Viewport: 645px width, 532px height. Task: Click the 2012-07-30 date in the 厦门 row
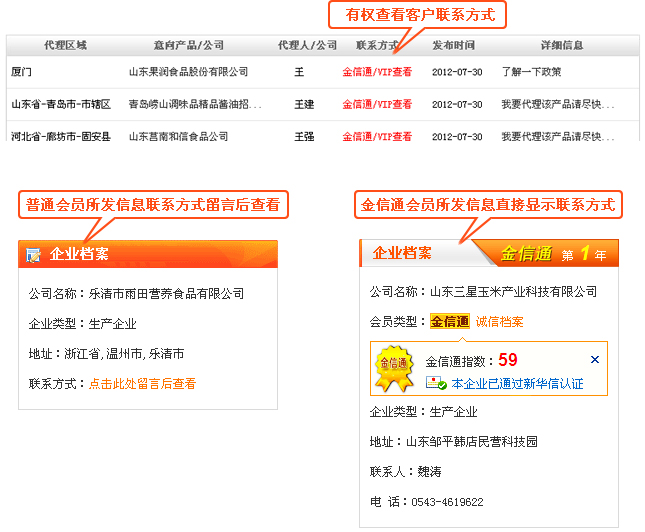tap(457, 72)
